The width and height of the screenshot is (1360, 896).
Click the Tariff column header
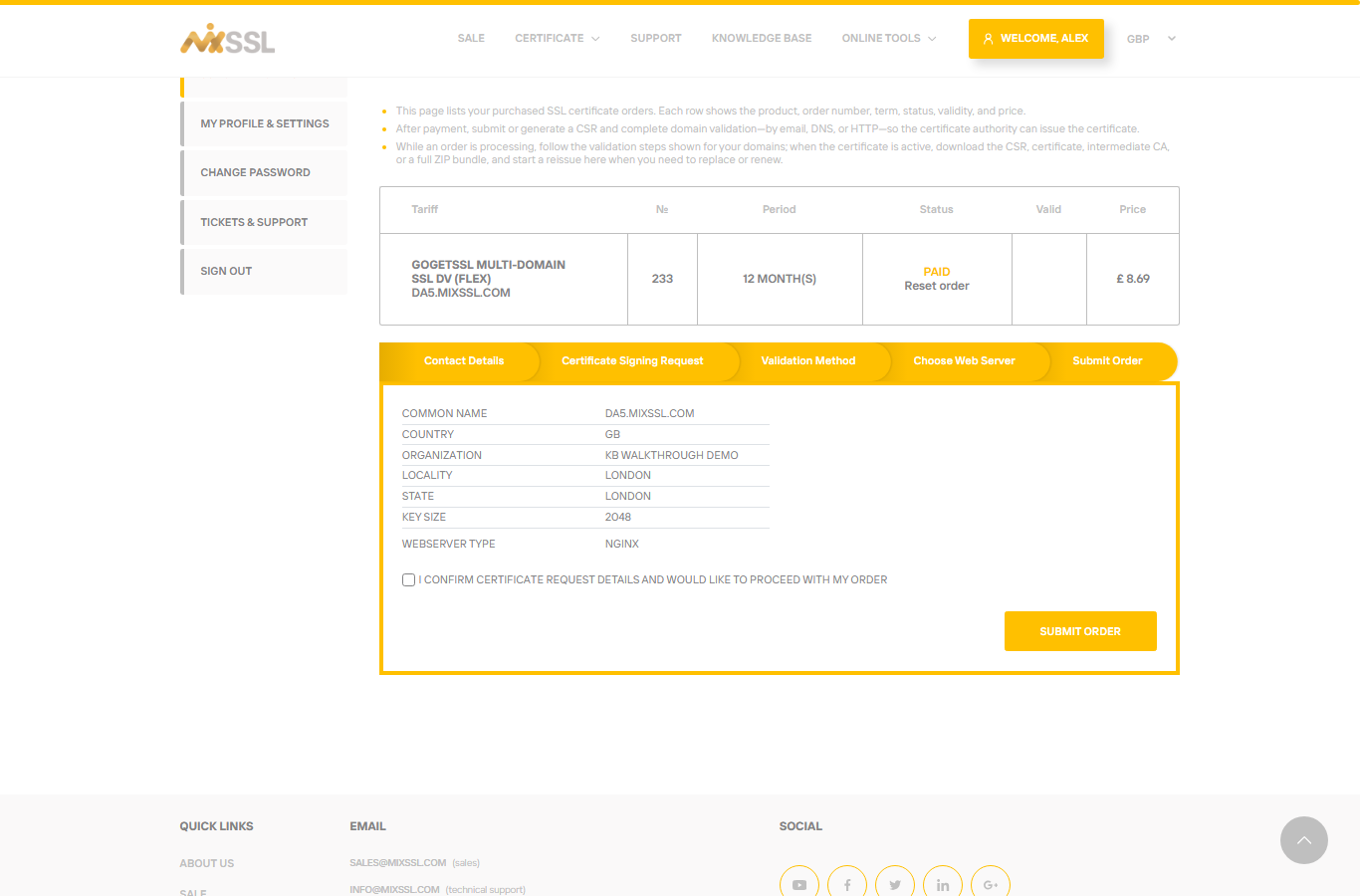[x=425, y=209]
